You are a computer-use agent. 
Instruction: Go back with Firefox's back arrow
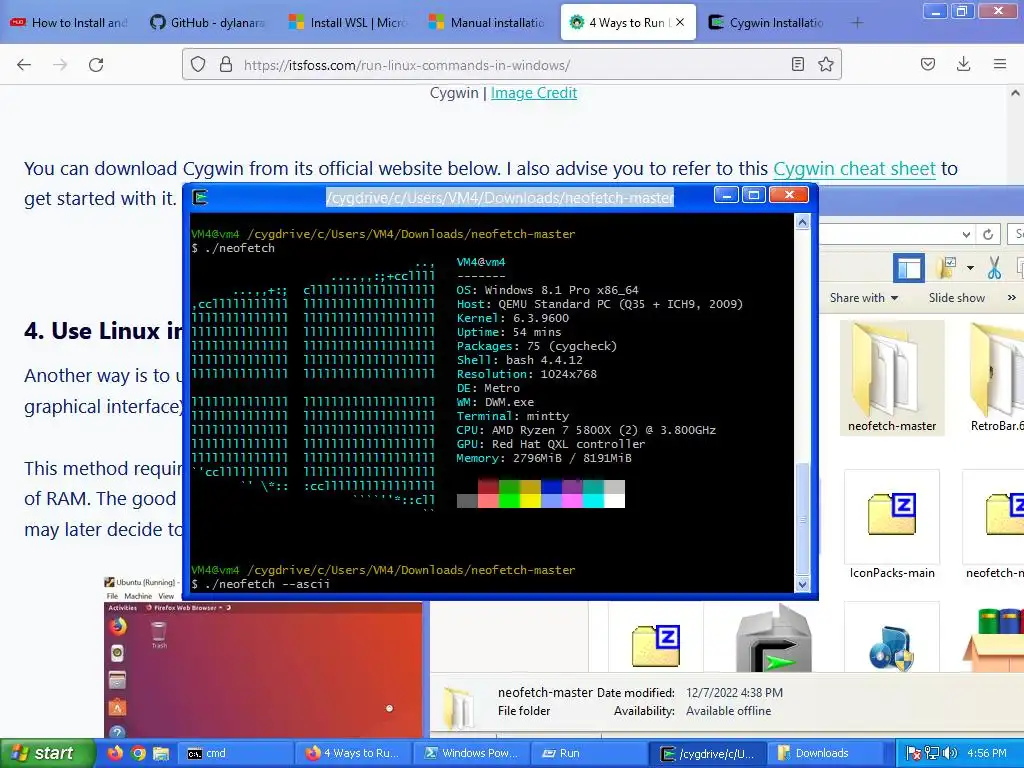[24, 65]
